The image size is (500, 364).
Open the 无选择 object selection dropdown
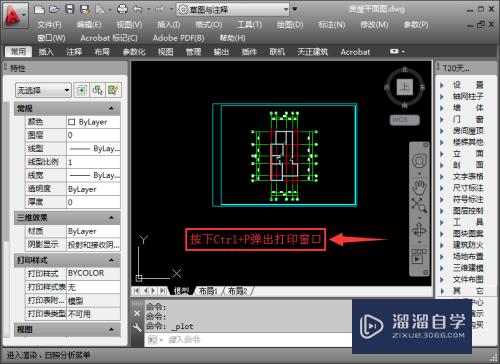pos(43,90)
